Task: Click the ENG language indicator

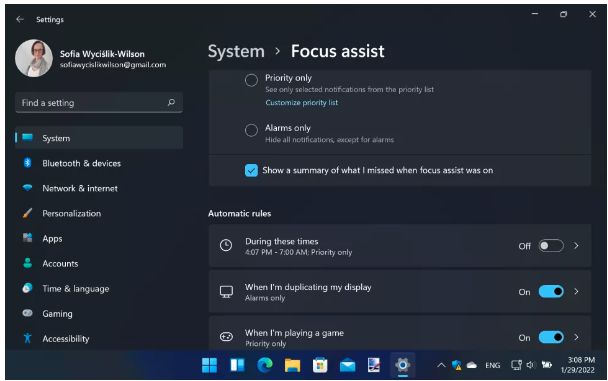Action: pyautogui.click(x=492, y=365)
